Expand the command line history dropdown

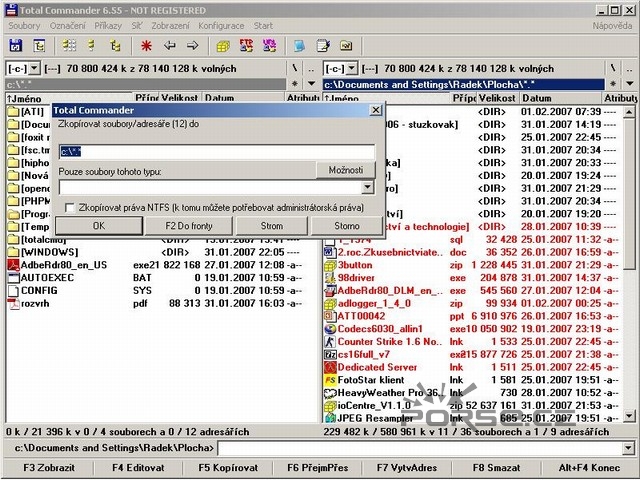tap(629, 449)
